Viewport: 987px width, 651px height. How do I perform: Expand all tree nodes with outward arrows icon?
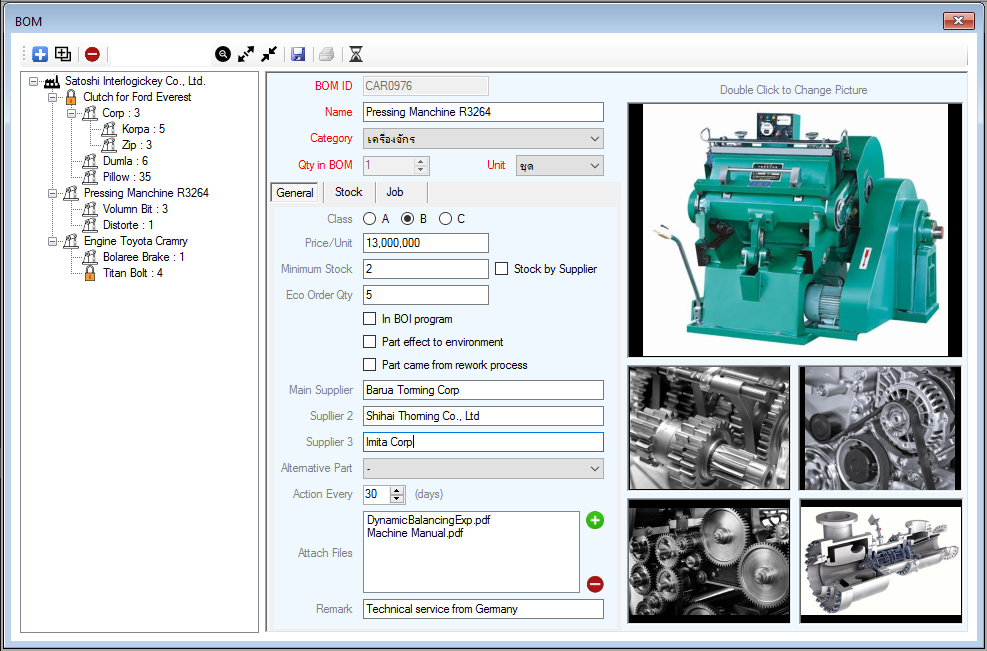click(x=246, y=54)
